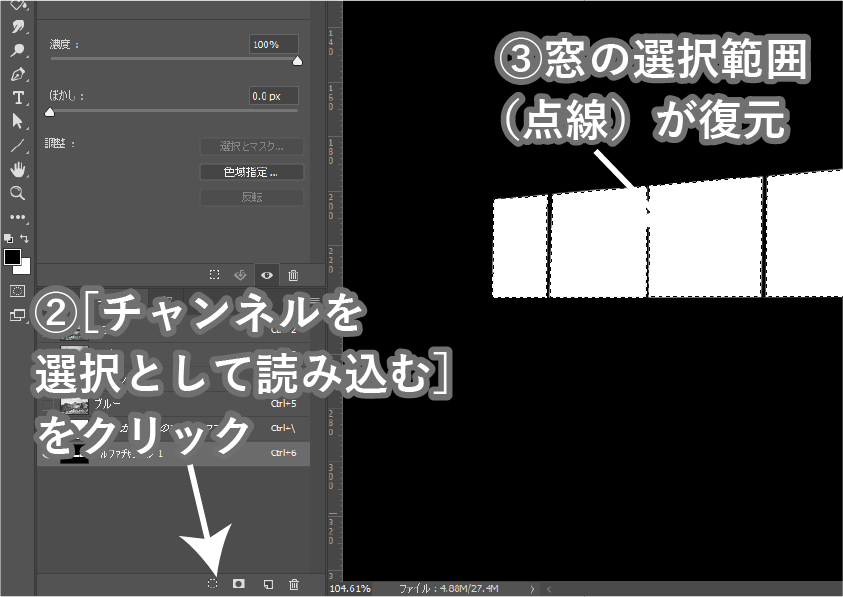The image size is (843, 597).
Task: Change the screen mode
Action: pos(18,315)
